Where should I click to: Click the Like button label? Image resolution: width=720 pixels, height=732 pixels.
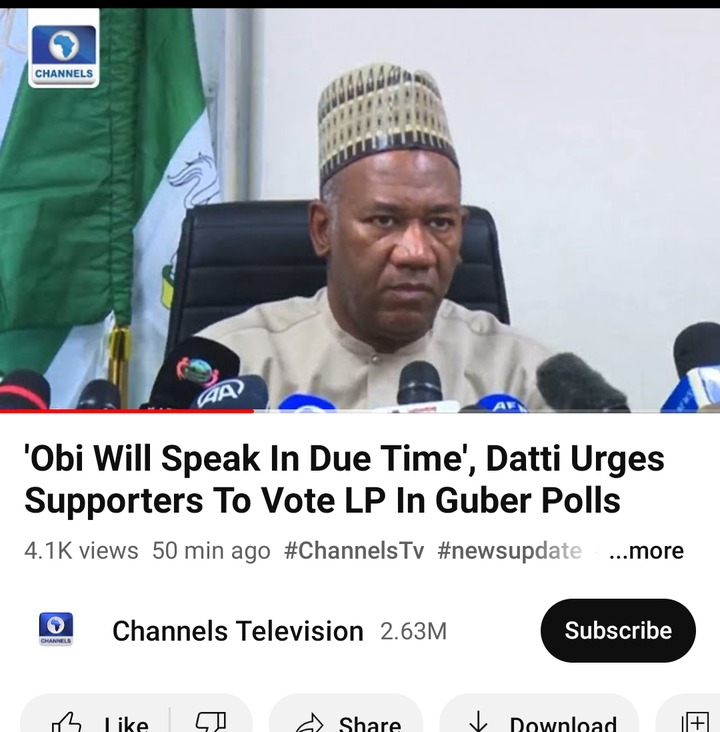click(x=126, y=724)
